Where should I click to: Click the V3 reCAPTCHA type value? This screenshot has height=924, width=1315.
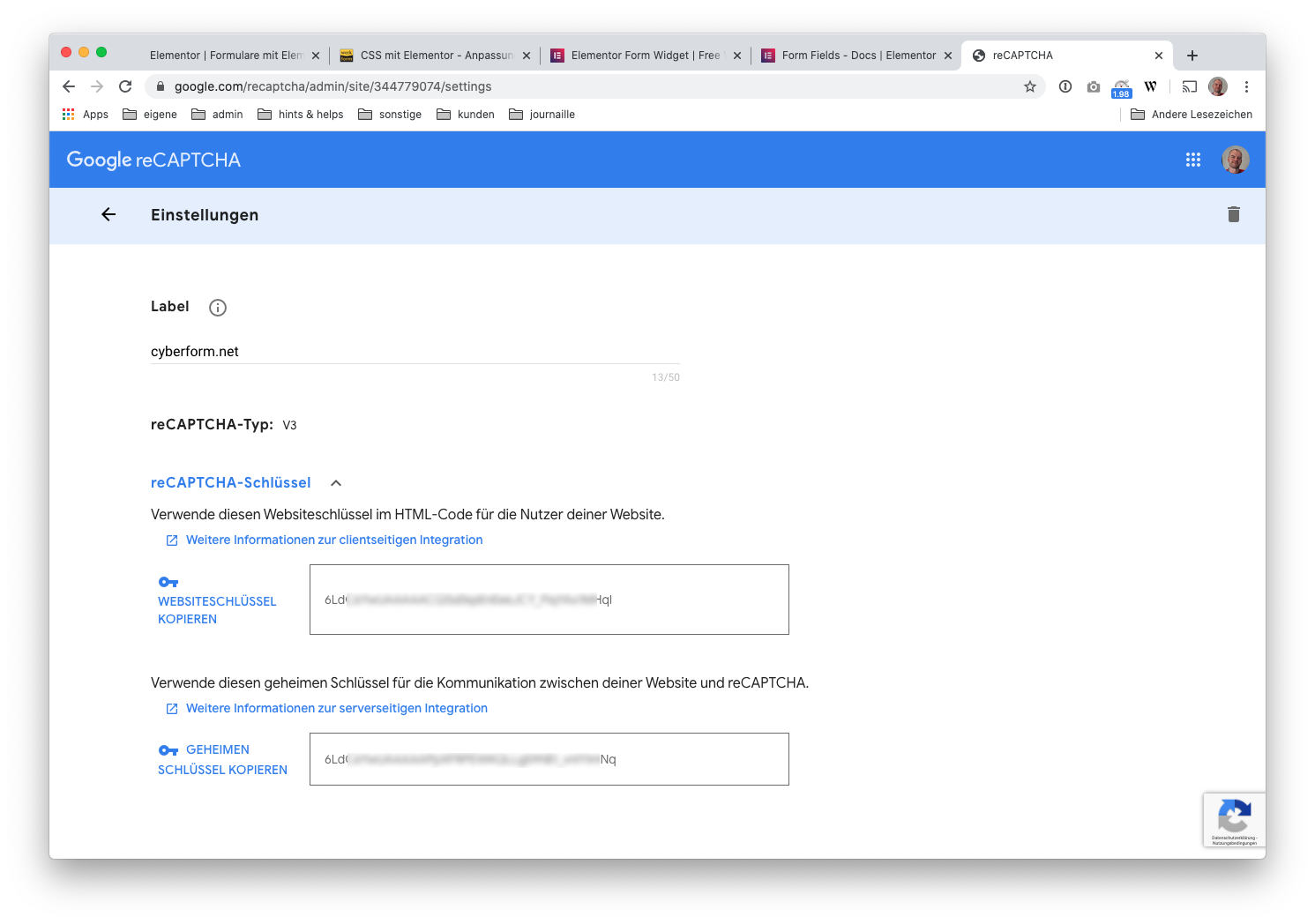pyautogui.click(x=289, y=425)
